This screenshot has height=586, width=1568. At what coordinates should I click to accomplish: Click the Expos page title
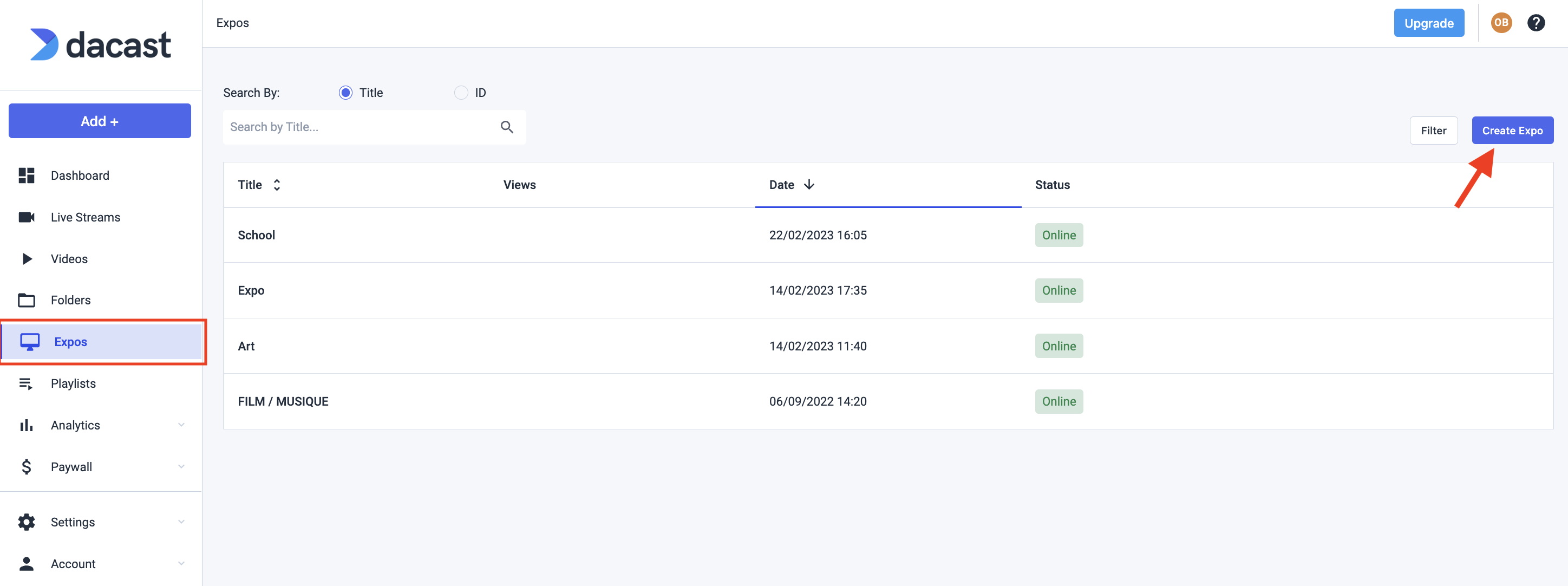232,23
